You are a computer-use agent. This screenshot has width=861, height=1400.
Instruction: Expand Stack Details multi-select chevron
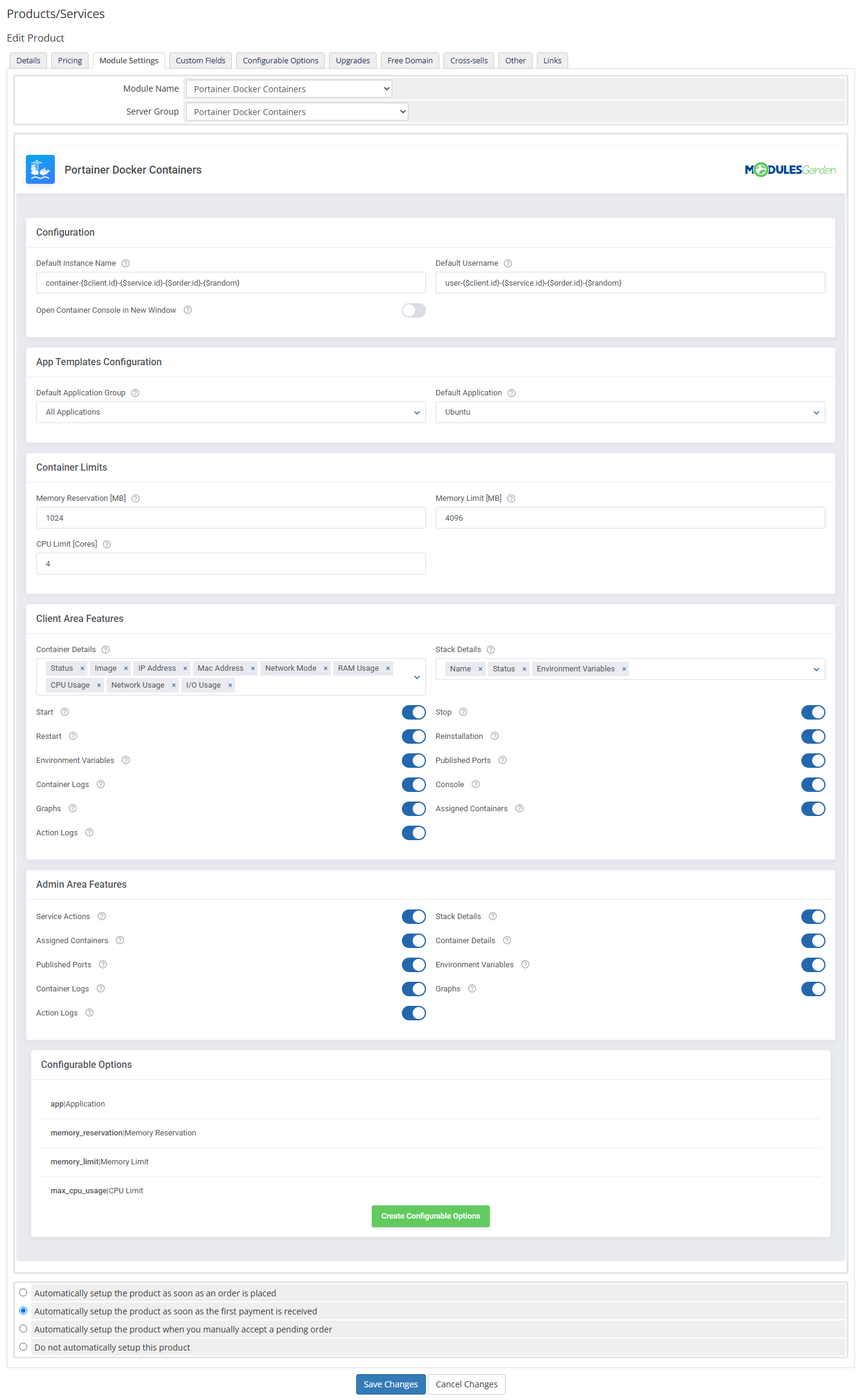pyautogui.click(x=816, y=670)
